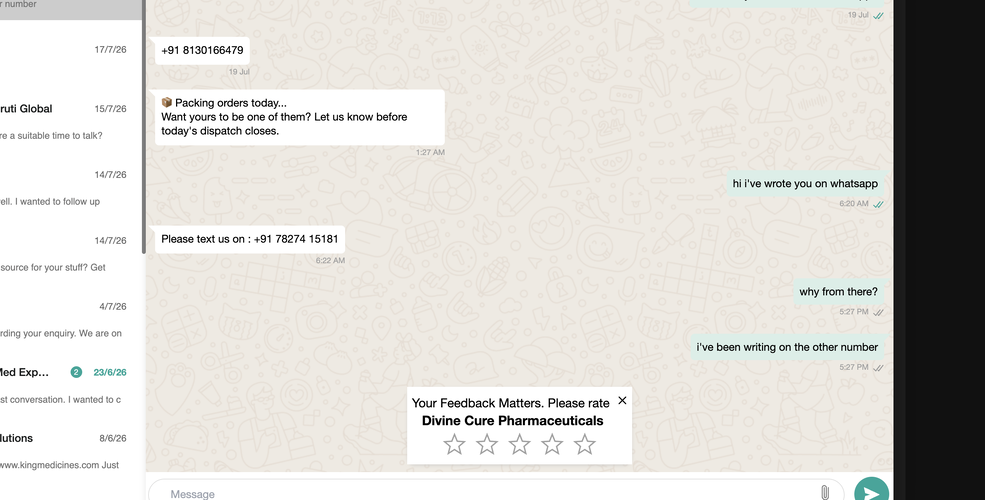Click the second rating star

[x=487, y=444]
